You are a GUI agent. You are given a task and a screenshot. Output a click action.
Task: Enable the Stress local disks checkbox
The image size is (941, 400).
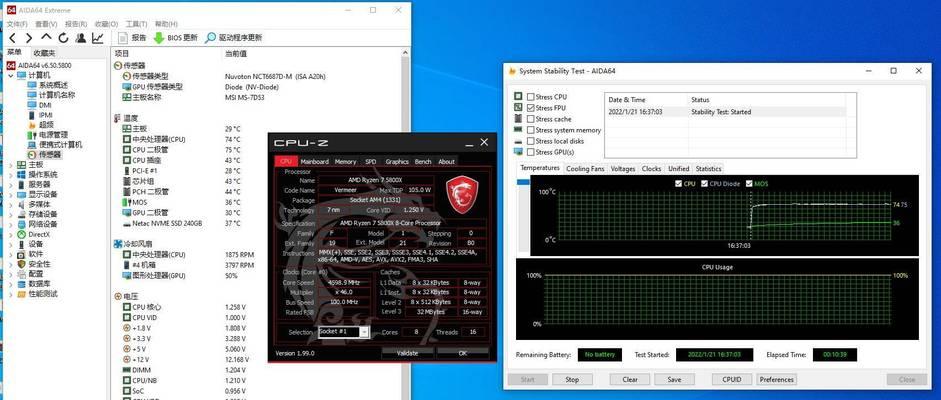[x=531, y=141]
